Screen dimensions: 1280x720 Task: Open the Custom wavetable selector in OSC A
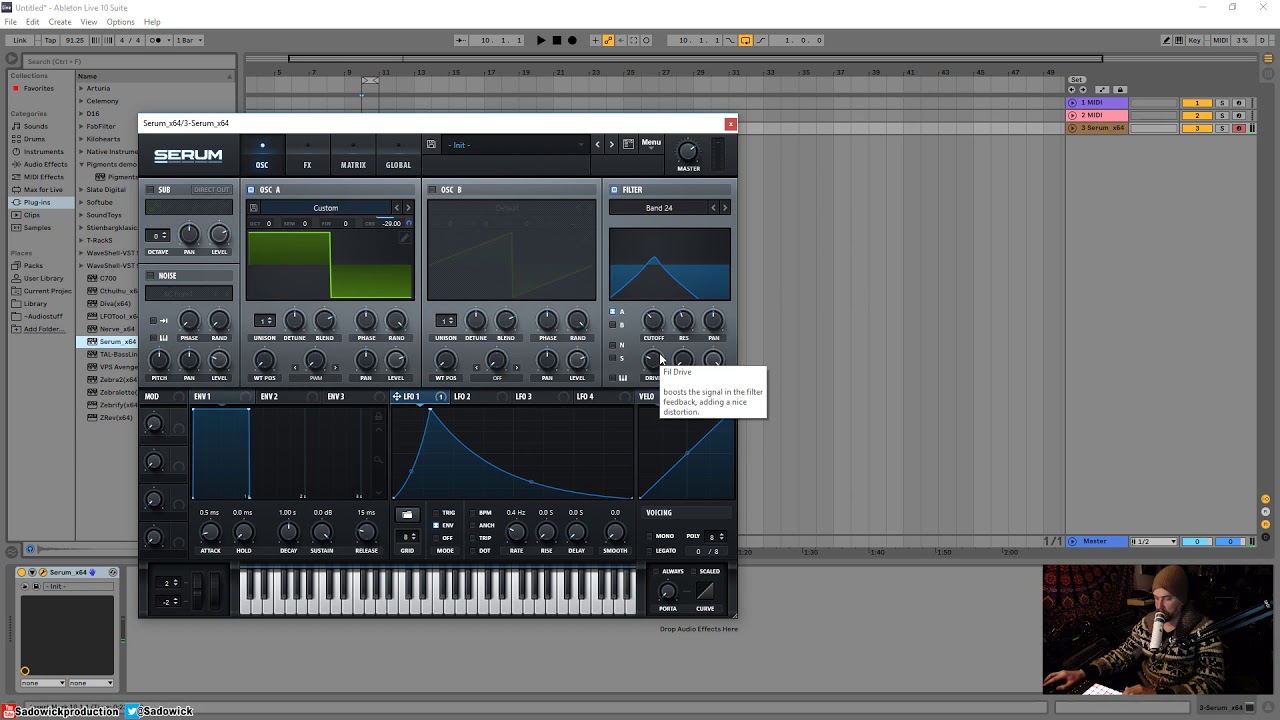tap(326, 208)
